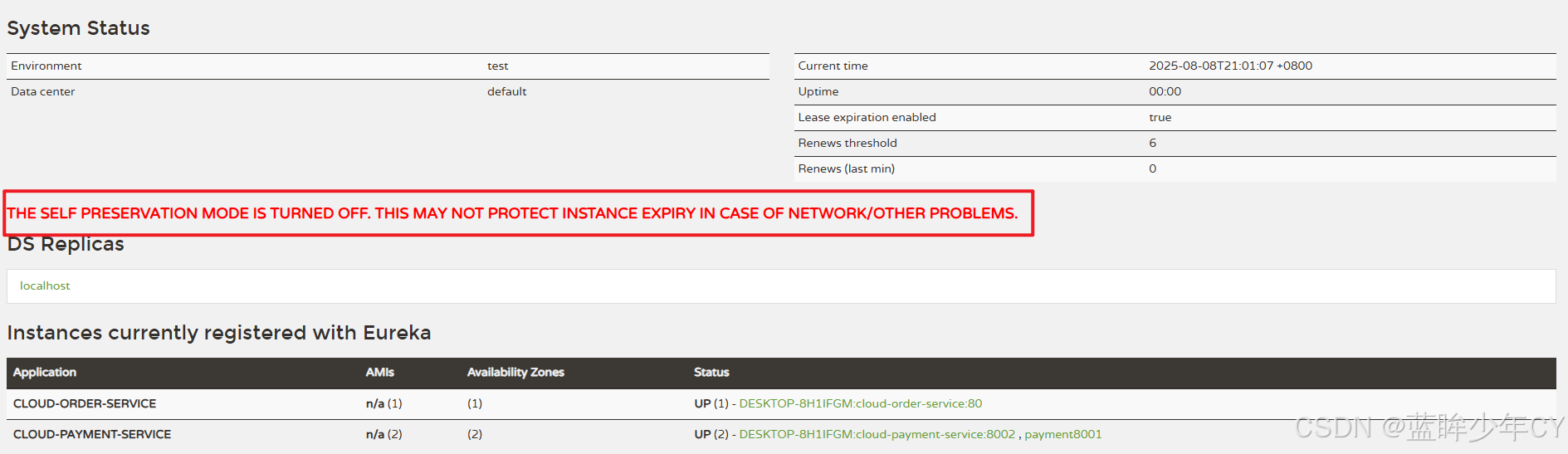Select the timestamp 2025-08-08T21:01:07 +0800

tap(1230, 66)
